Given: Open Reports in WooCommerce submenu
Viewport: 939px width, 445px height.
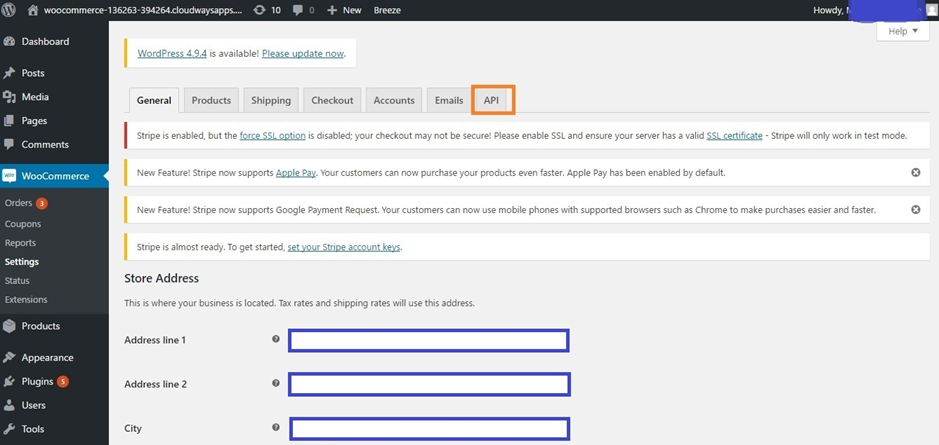Looking at the screenshot, I should pyautogui.click(x=20, y=243).
